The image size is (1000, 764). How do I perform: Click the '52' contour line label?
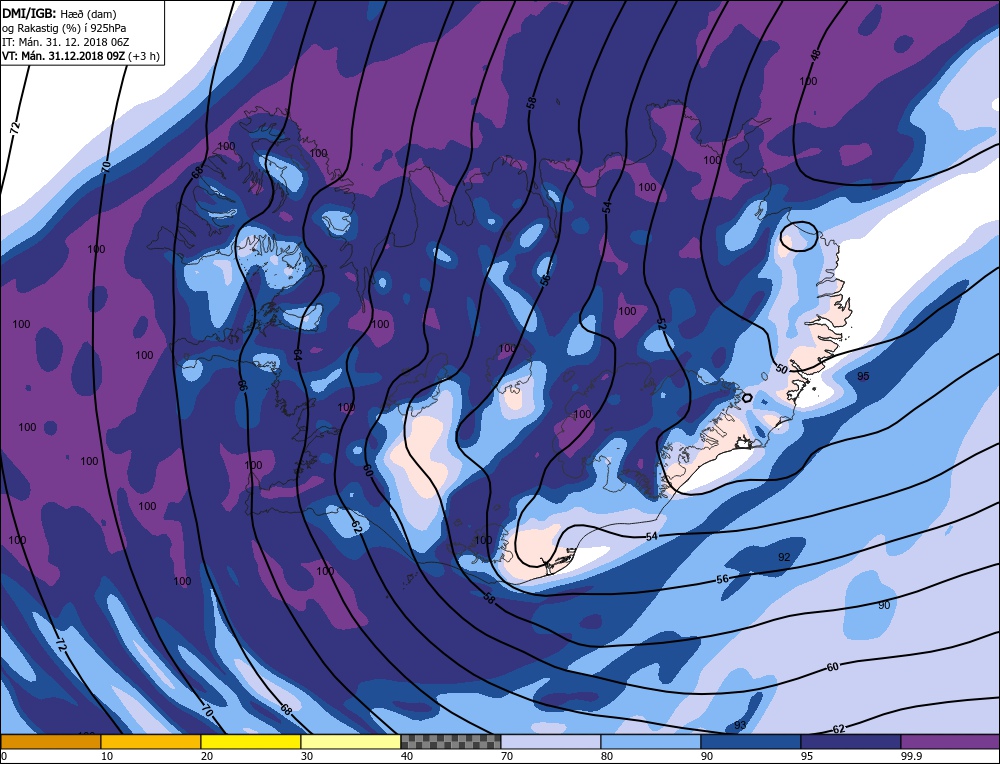point(661,325)
